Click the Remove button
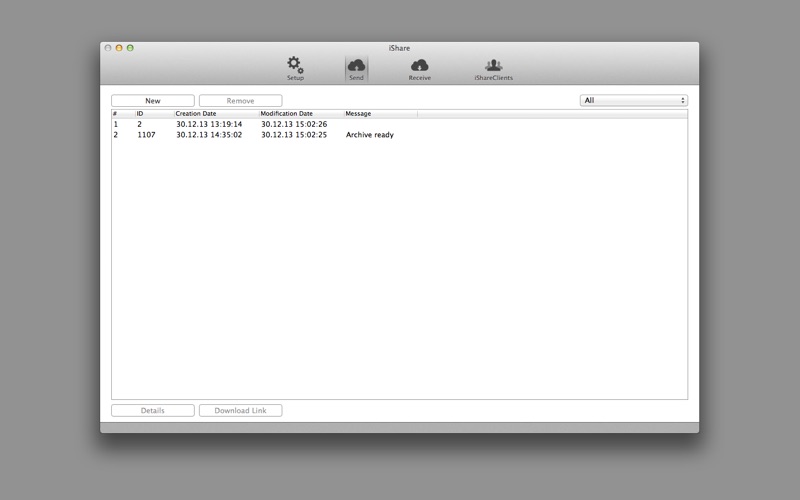 [240, 101]
